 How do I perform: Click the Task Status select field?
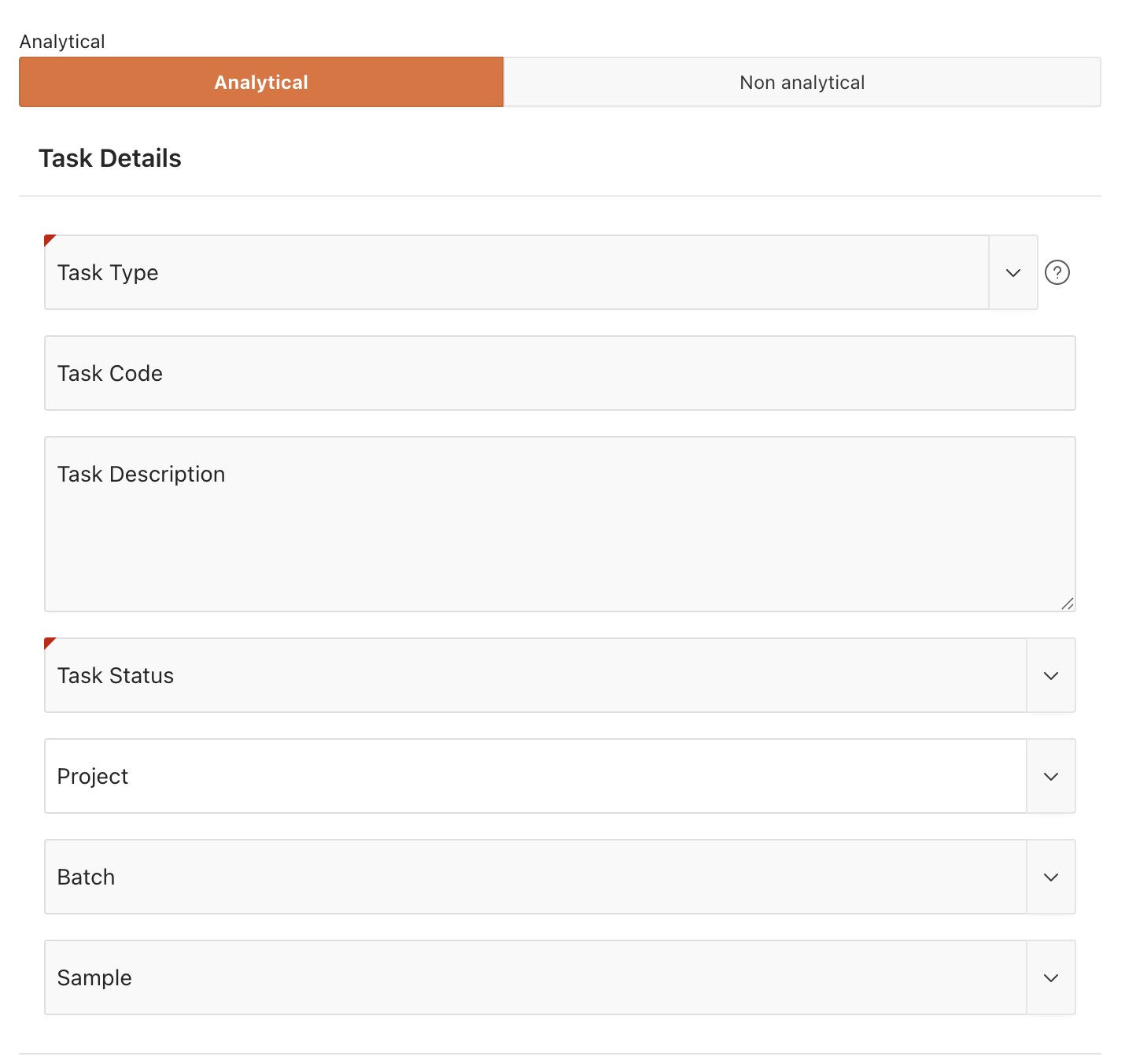pyautogui.click(x=535, y=675)
